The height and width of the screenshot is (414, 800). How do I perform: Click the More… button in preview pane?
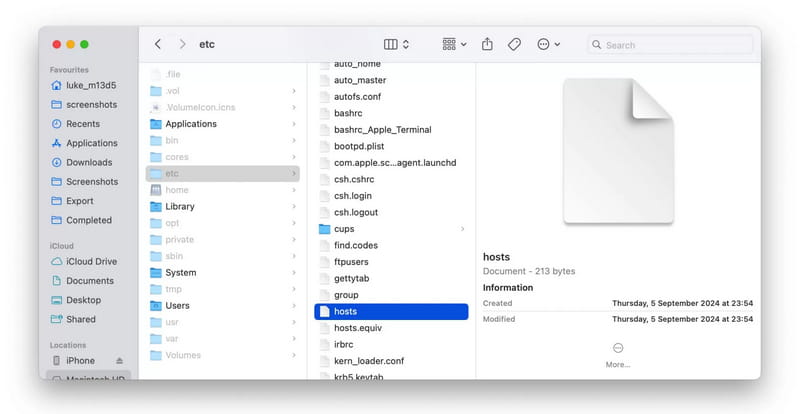click(x=618, y=355)
